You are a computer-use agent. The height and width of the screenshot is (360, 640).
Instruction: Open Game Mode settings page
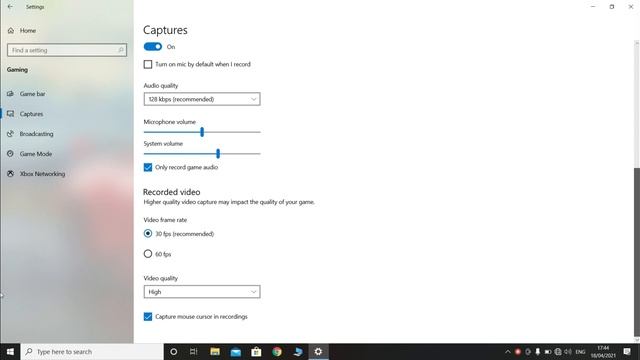point(29,154)
